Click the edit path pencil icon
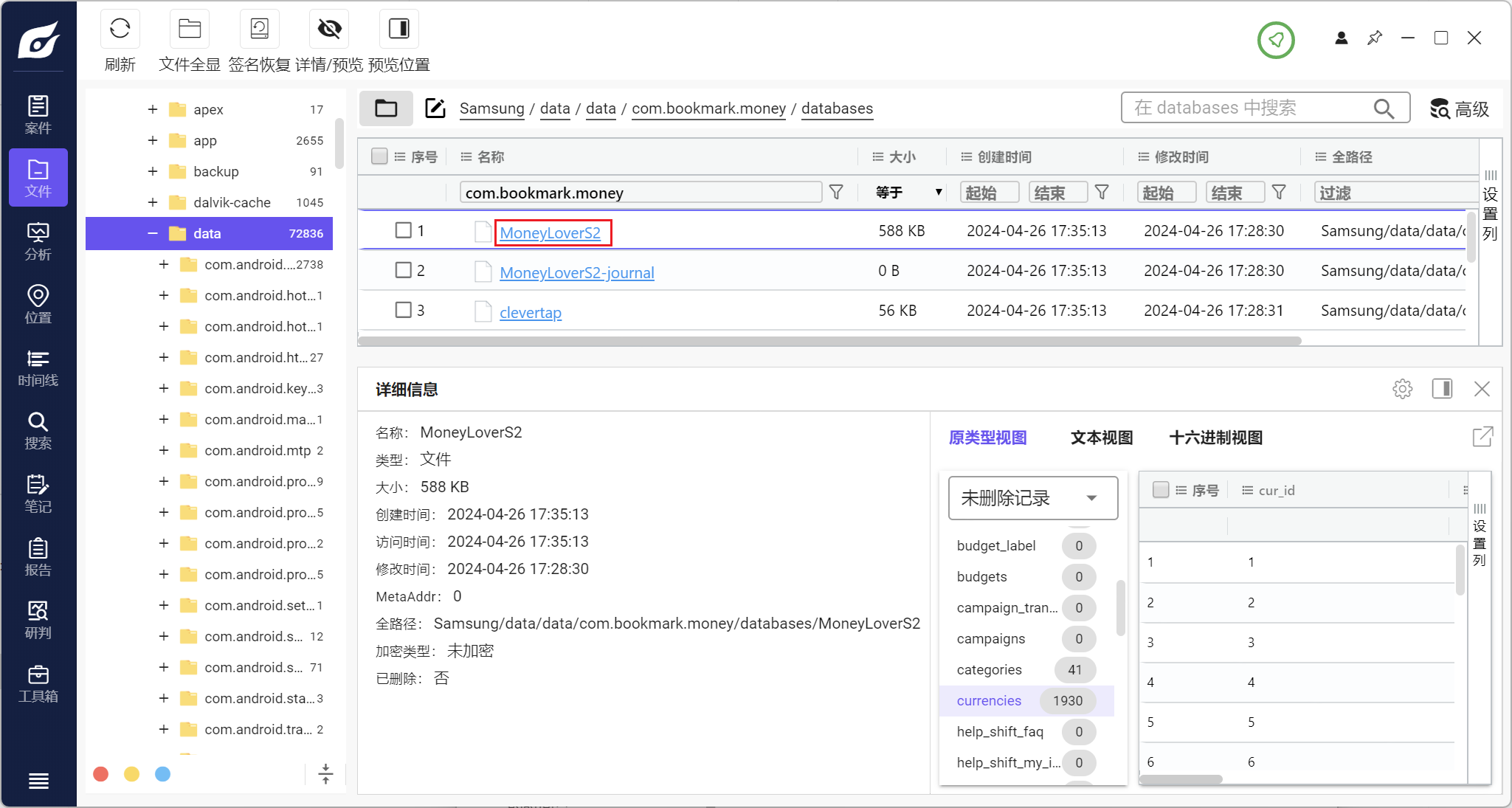Image resolution: width=1512 pixels, height=808 pixels. [x=435, y=108]
